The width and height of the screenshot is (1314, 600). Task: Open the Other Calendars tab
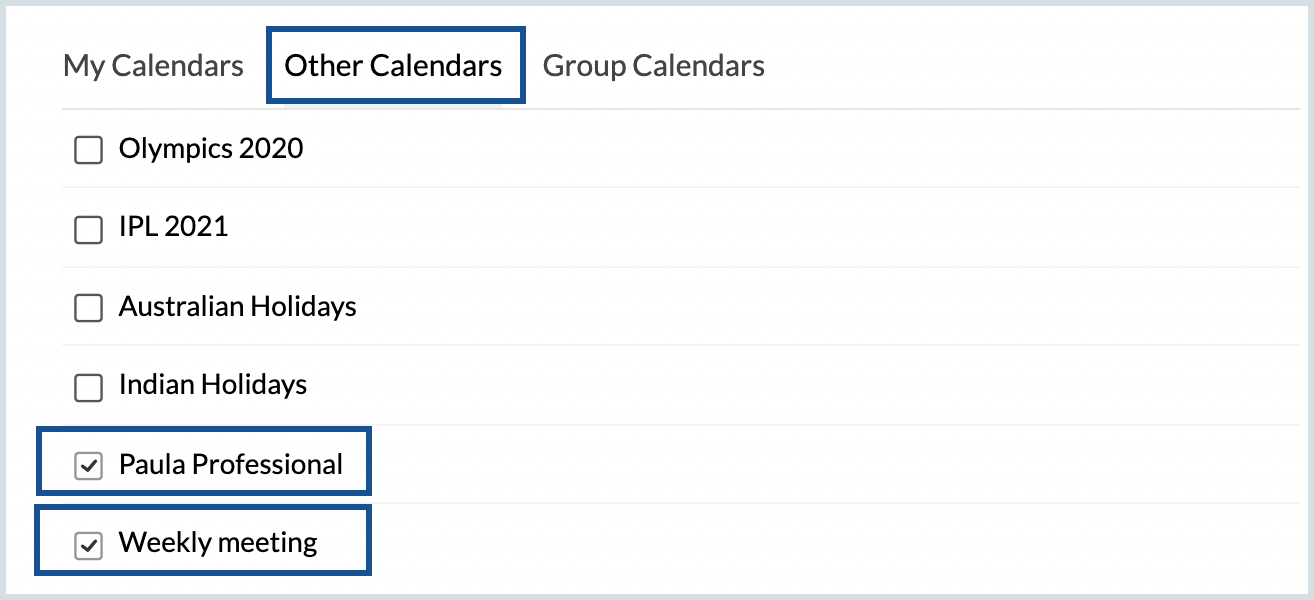coord(393,66)
